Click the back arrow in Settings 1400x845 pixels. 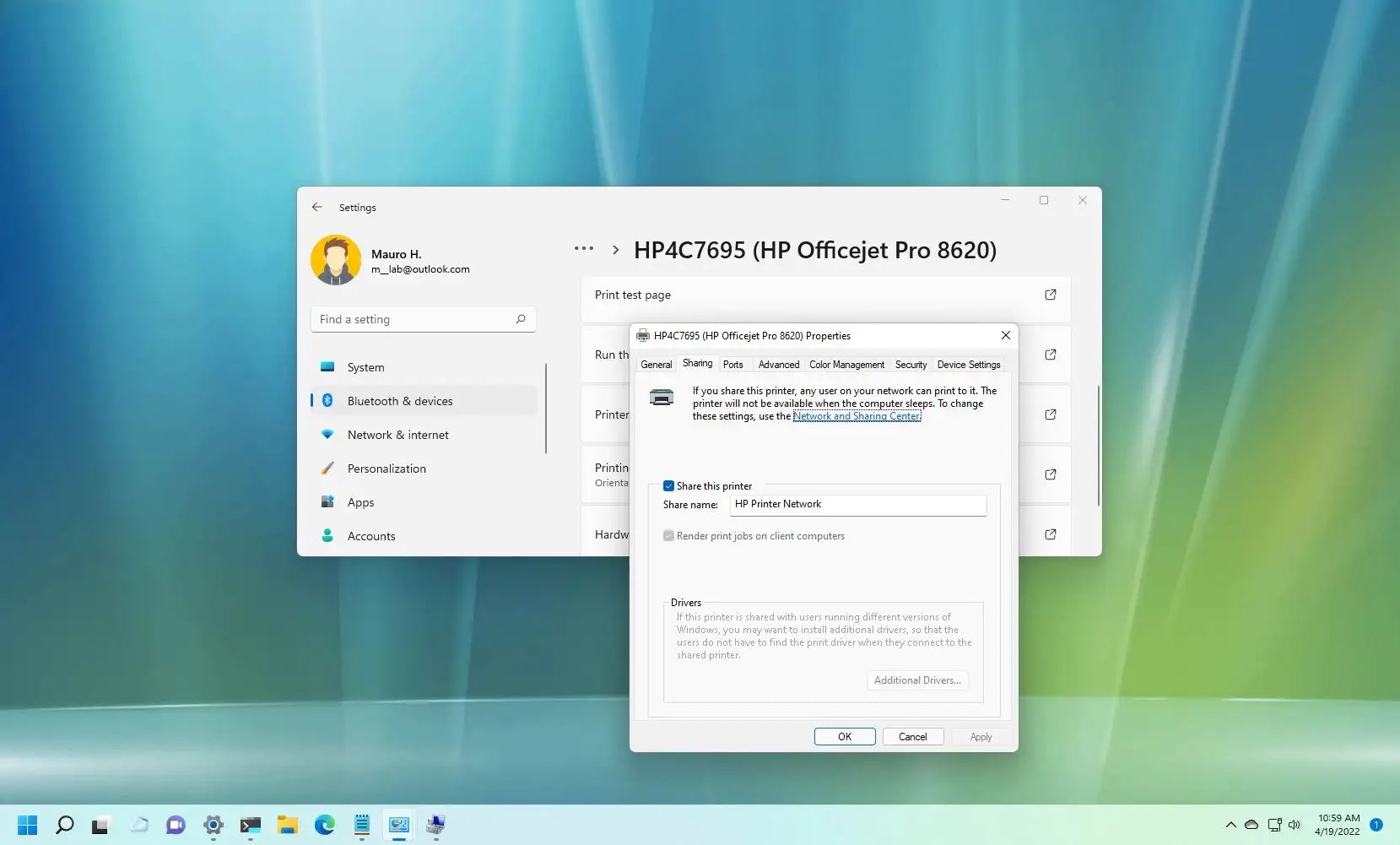[316, 207]
